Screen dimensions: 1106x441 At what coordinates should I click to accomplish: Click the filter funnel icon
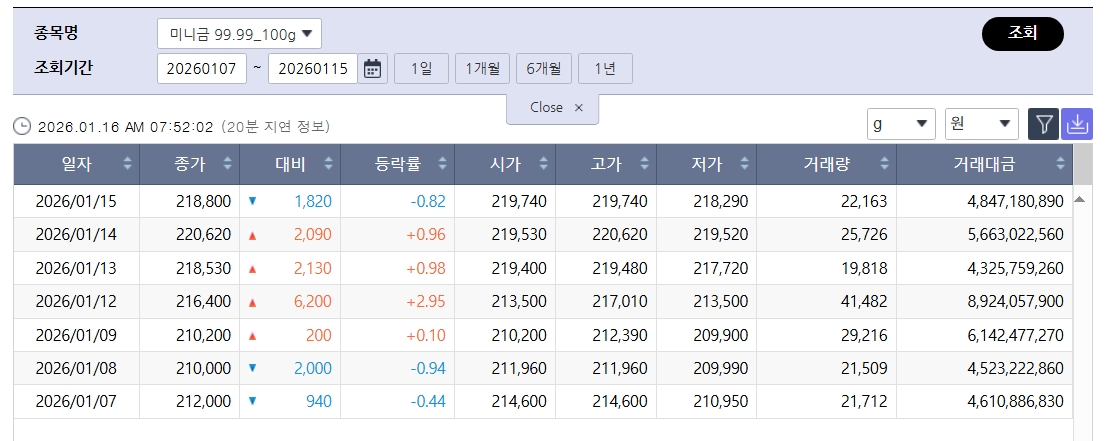coord(1043,124)
